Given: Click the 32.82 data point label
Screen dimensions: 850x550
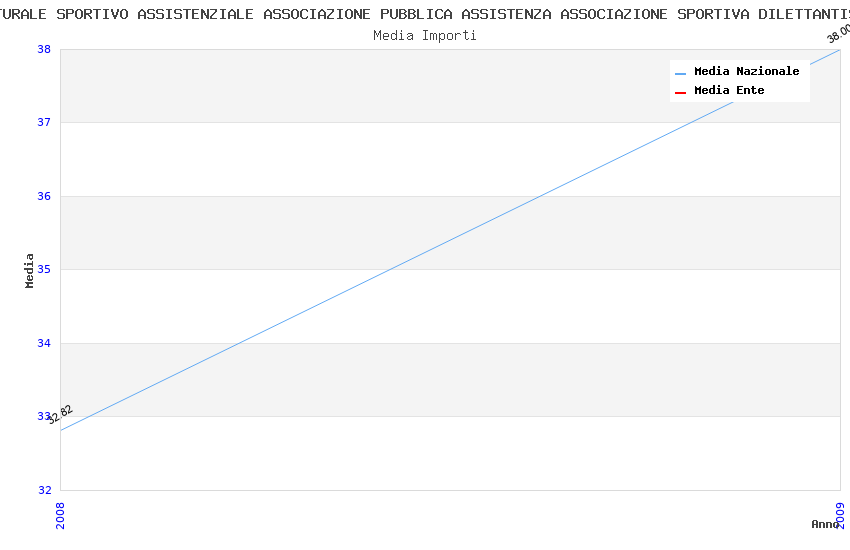Looking at the screenshot, I should point(60,414).
